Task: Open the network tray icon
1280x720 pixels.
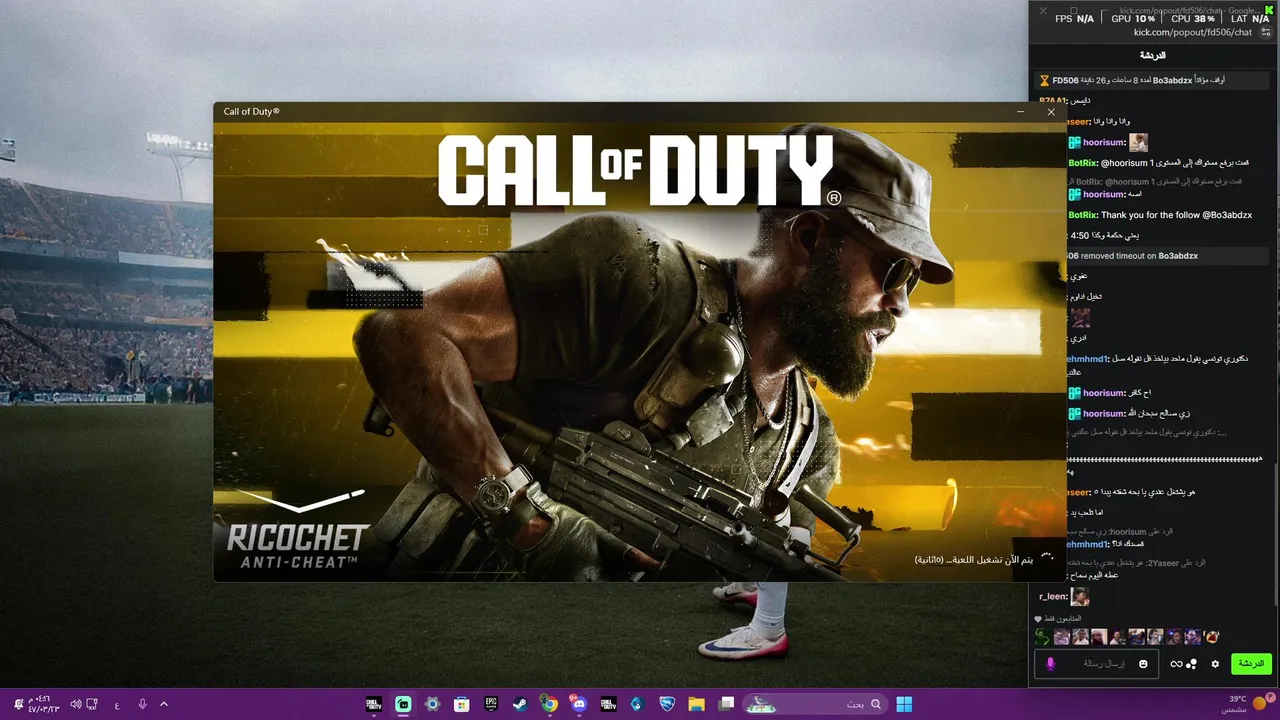Action: (x=91, y=704)
